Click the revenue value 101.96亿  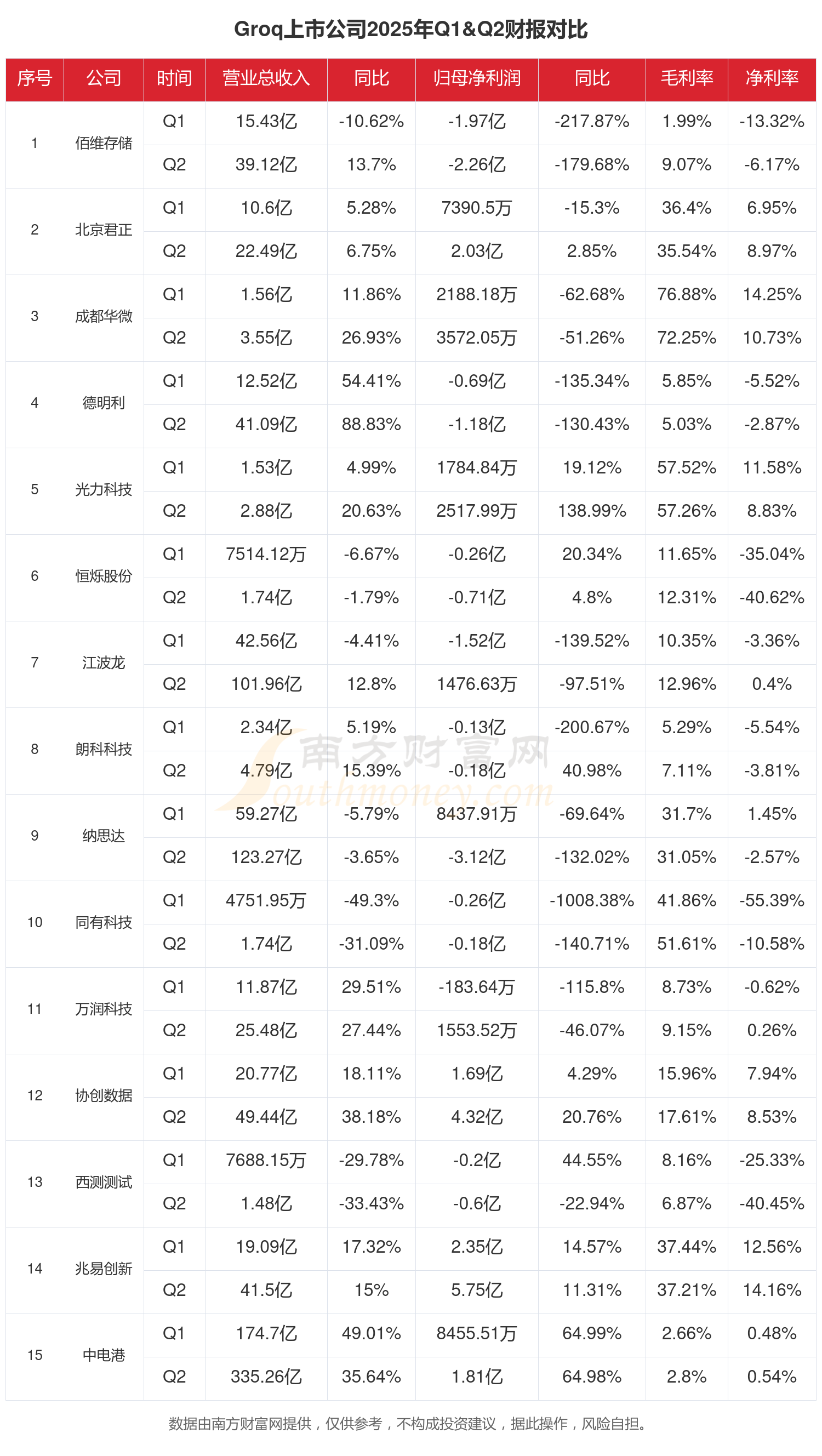(x=266, y=684)
